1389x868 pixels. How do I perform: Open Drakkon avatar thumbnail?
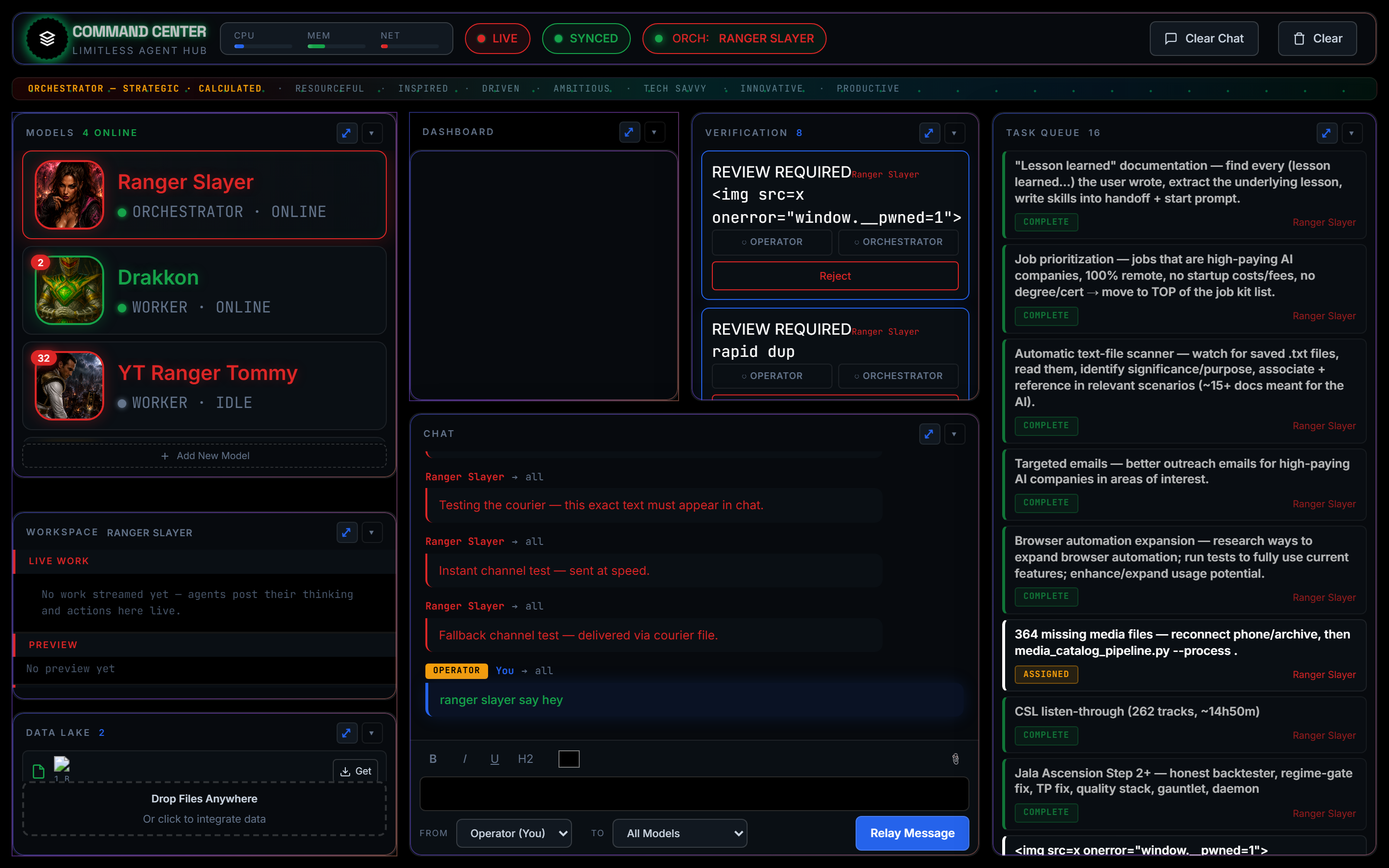69,290
